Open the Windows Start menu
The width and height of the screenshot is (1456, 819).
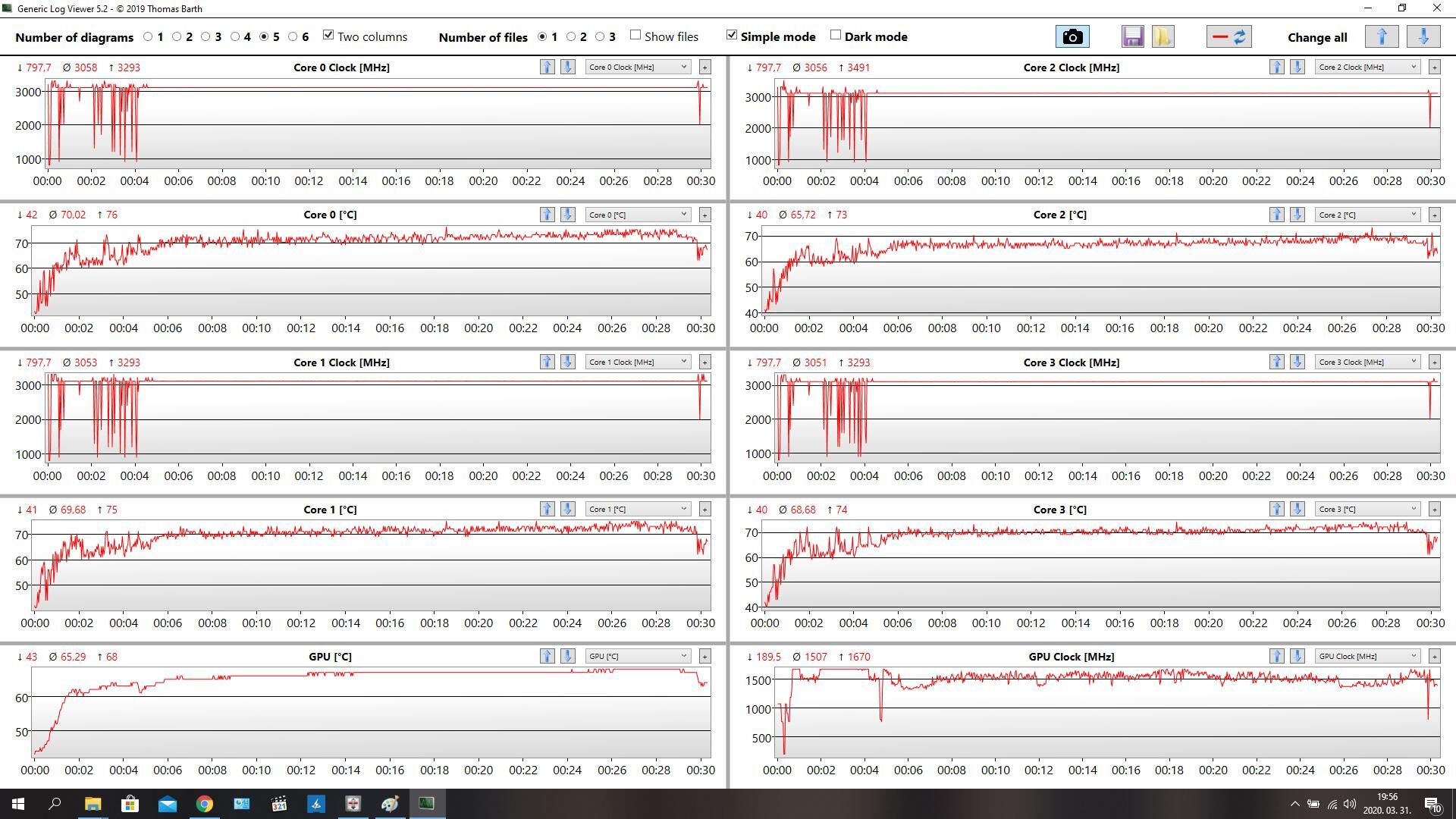pyautogui.click(x=18, y=804)
